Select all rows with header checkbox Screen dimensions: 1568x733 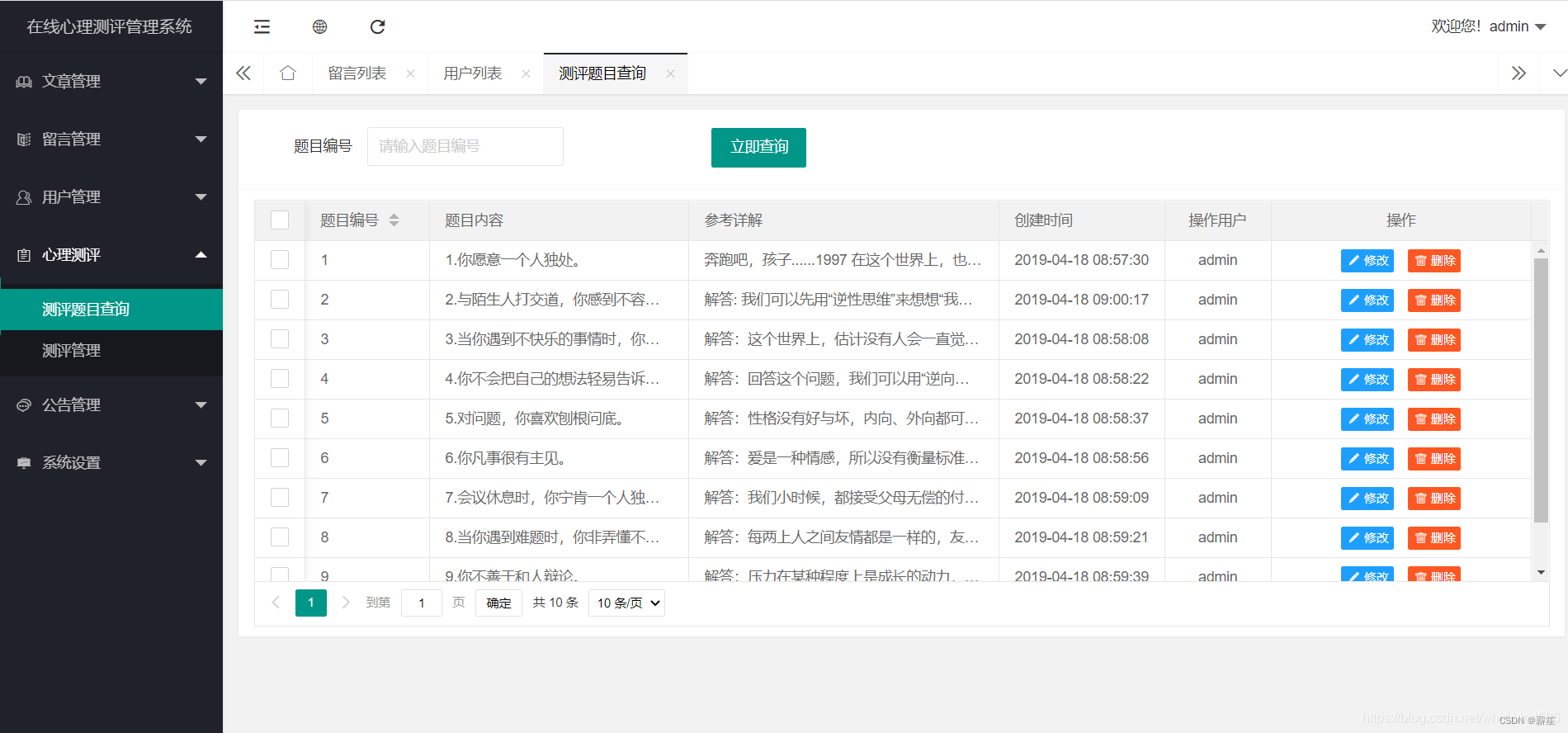(280, 220)
